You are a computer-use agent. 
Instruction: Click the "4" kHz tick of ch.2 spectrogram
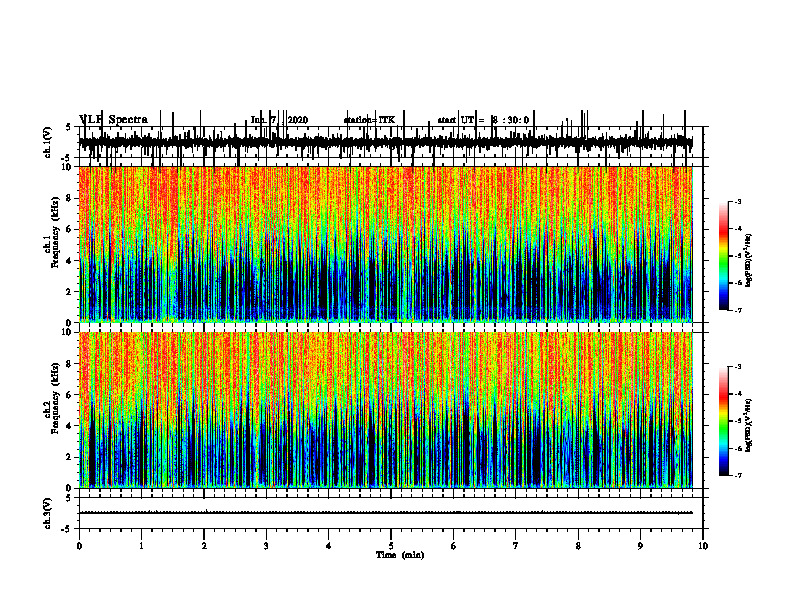tap(70, 426)
